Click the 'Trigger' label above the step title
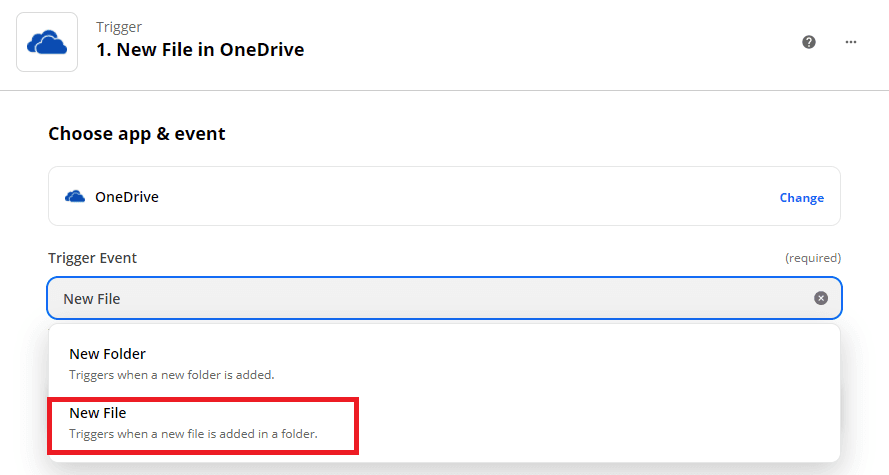 point(118,26)
